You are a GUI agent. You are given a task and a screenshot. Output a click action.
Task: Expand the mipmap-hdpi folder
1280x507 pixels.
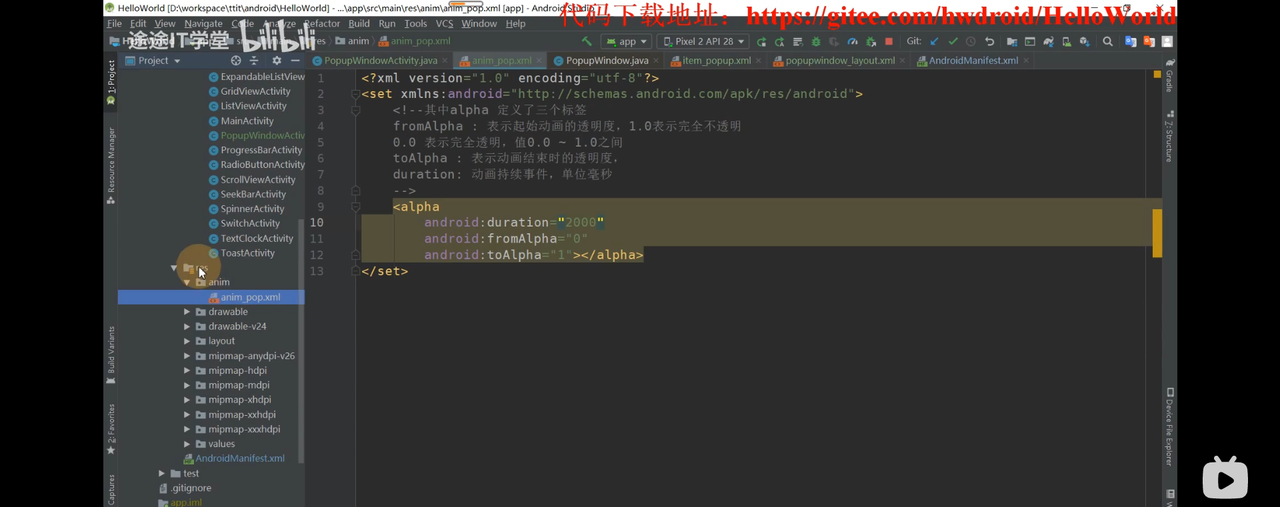187,370
